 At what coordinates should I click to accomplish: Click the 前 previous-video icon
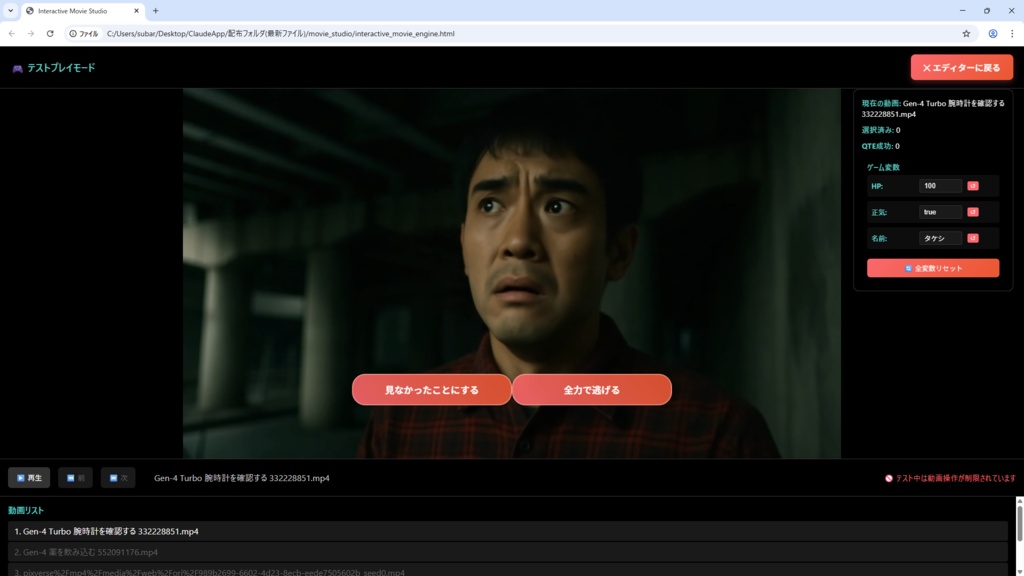coord(68,478)
